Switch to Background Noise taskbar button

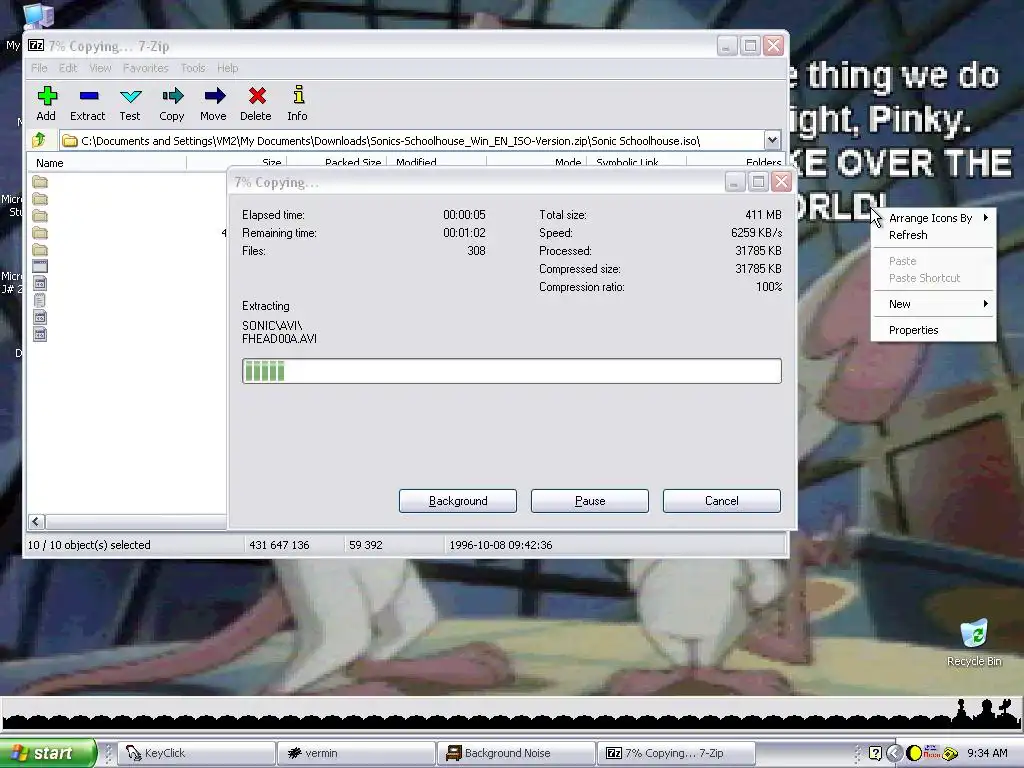(x=516, y=753)
